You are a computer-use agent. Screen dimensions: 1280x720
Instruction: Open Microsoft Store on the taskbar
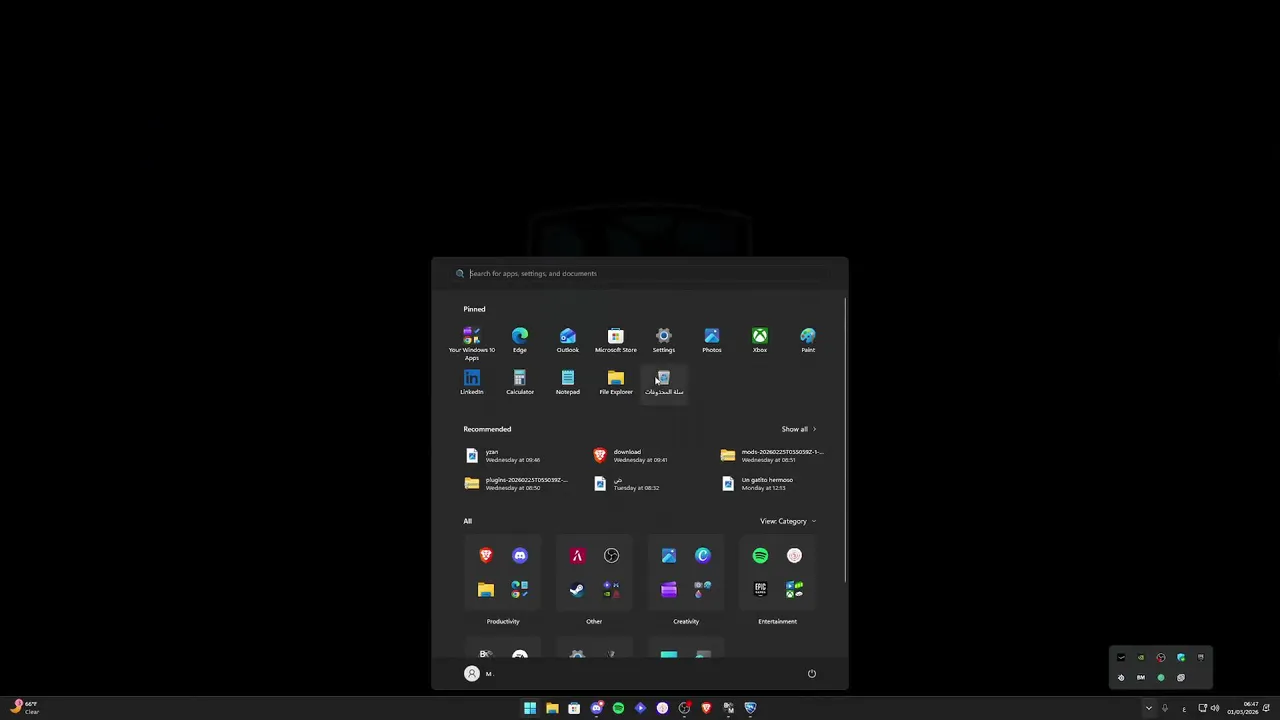coord(574,708)
